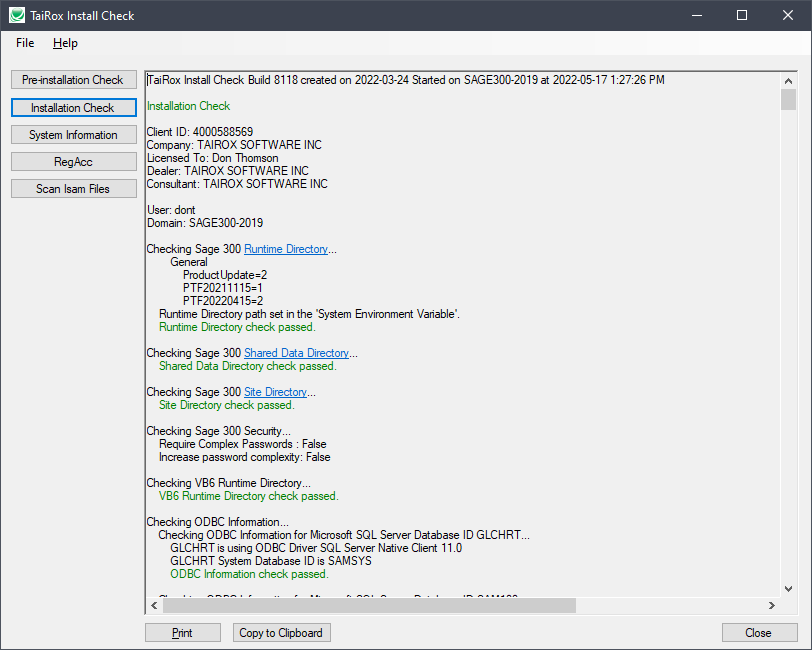Open the File menu
812x650 pixels.
(x=25, y=43)
